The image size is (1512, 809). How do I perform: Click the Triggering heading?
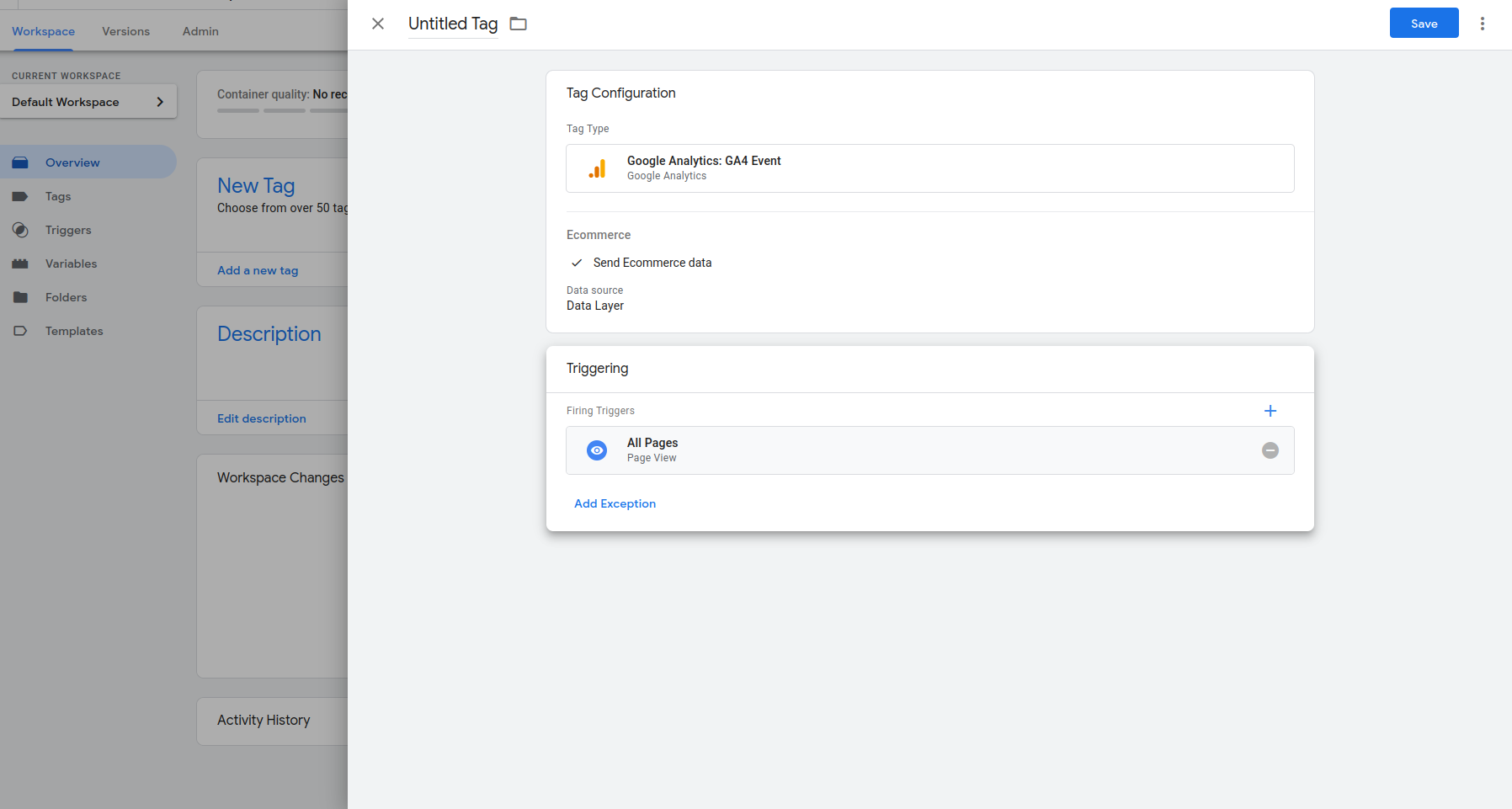pyautogui.click(x=597, y=368)
